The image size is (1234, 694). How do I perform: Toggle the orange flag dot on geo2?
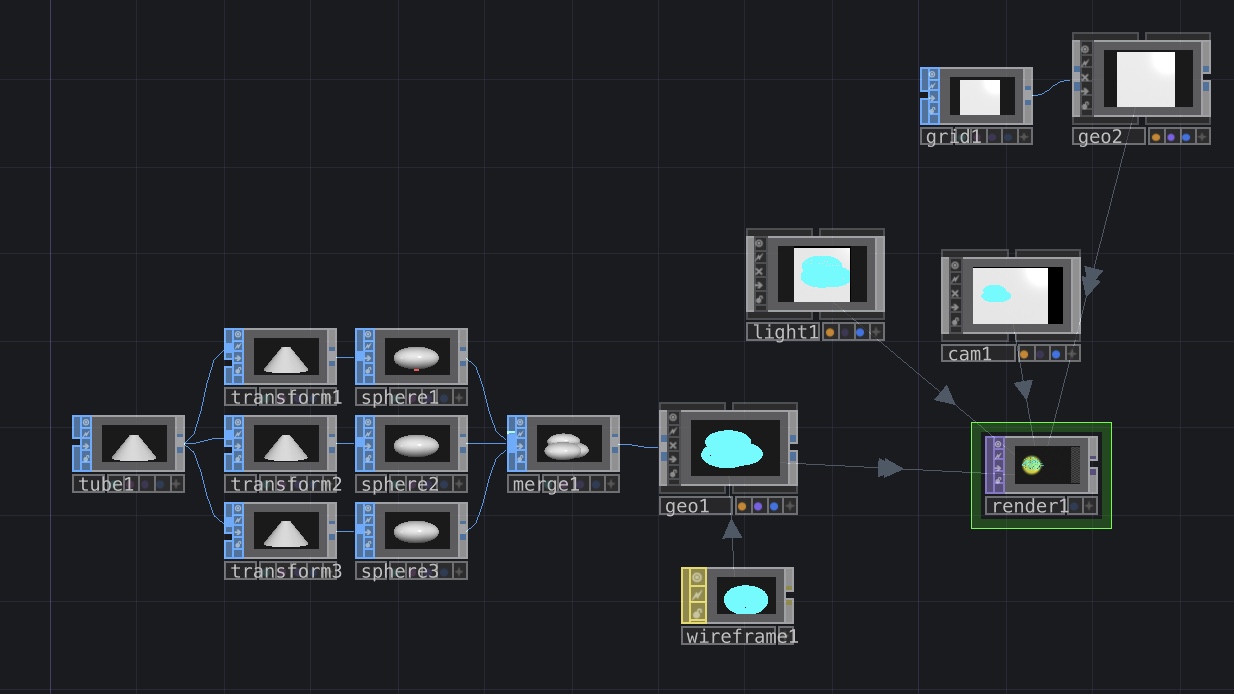[x=1157, y=136]
